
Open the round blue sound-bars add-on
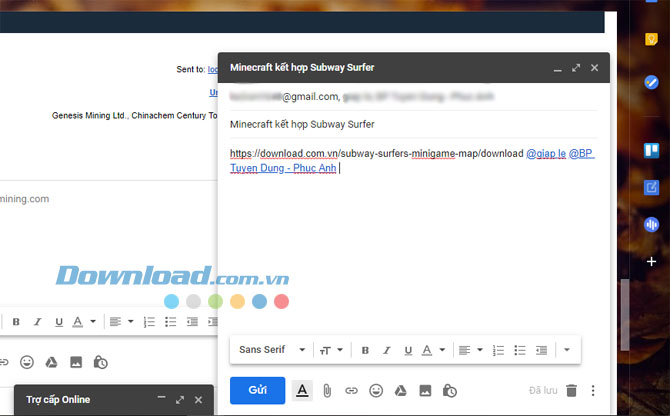point(651,224)
